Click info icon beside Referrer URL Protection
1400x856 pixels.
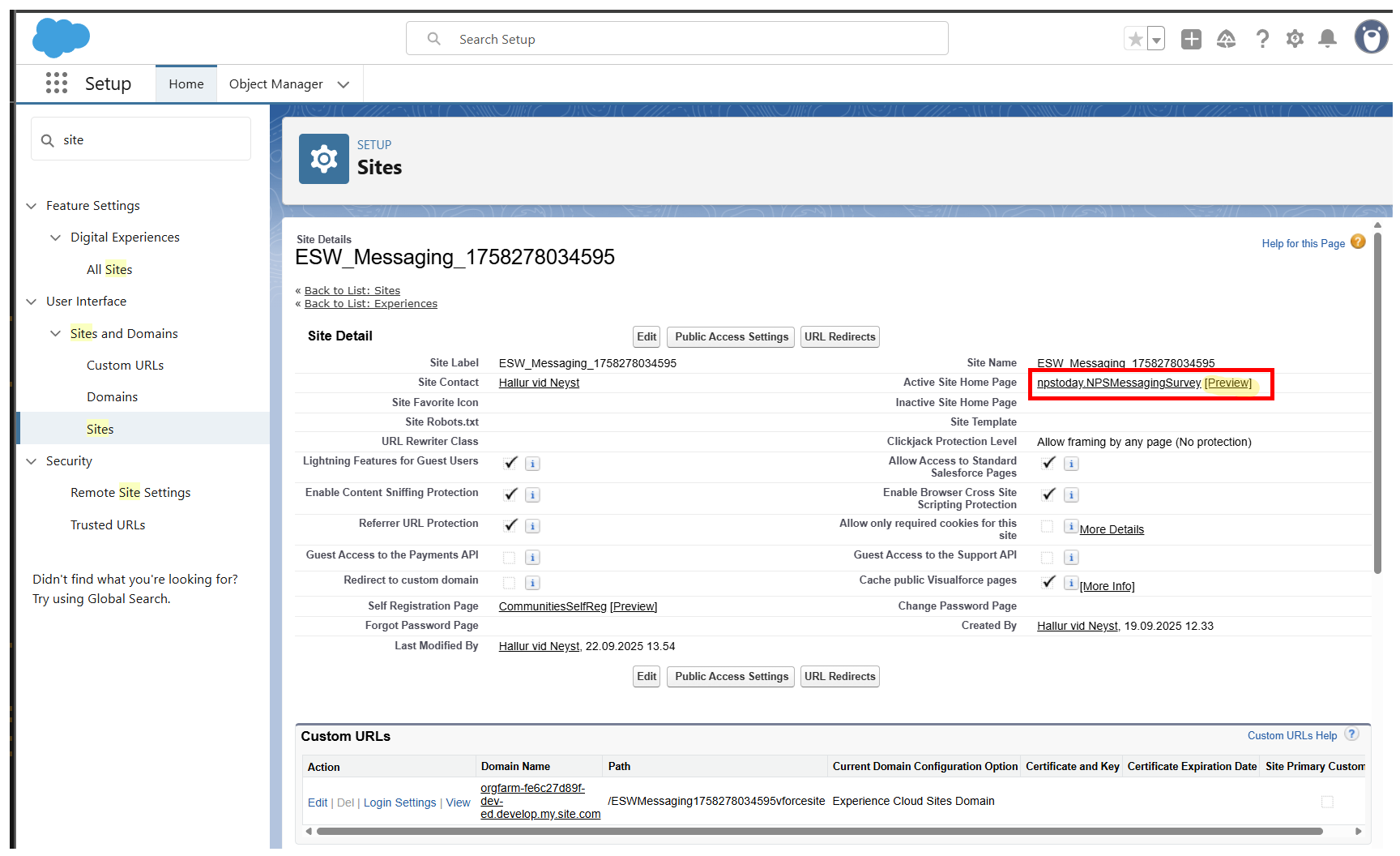point(532,526)
